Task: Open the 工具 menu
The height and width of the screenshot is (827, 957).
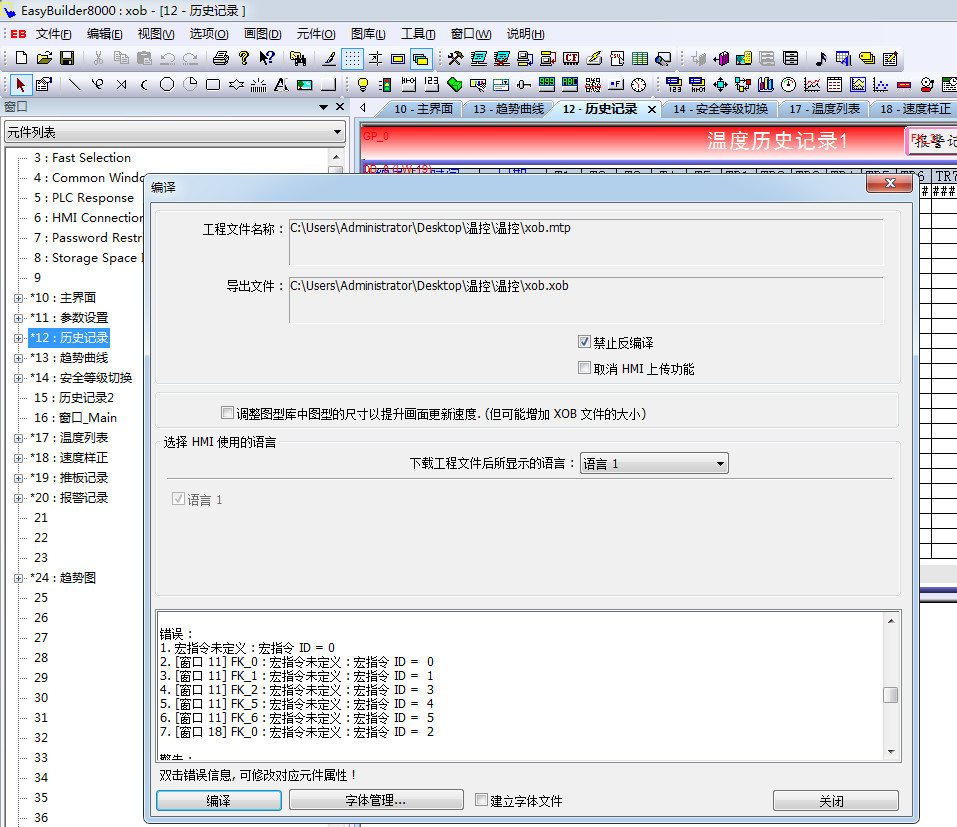Action: click(417, 33)
